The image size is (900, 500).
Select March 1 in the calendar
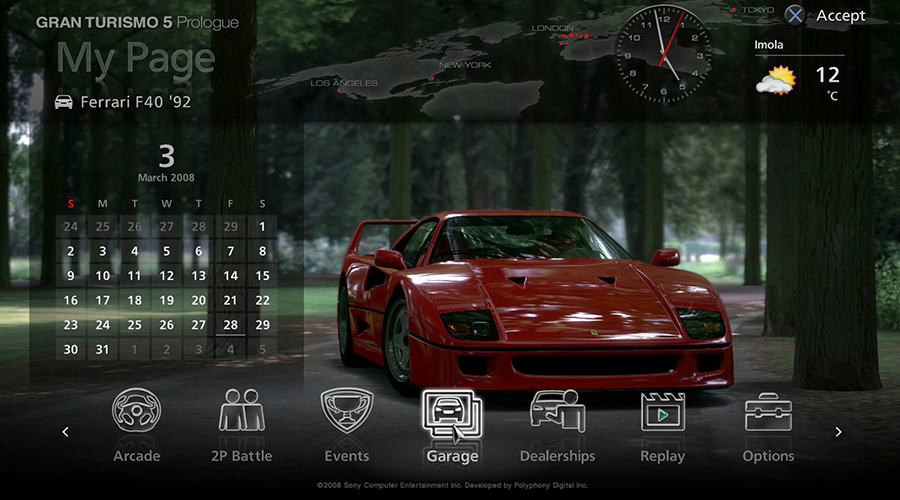pyautogui.click(x=262, y=227)
